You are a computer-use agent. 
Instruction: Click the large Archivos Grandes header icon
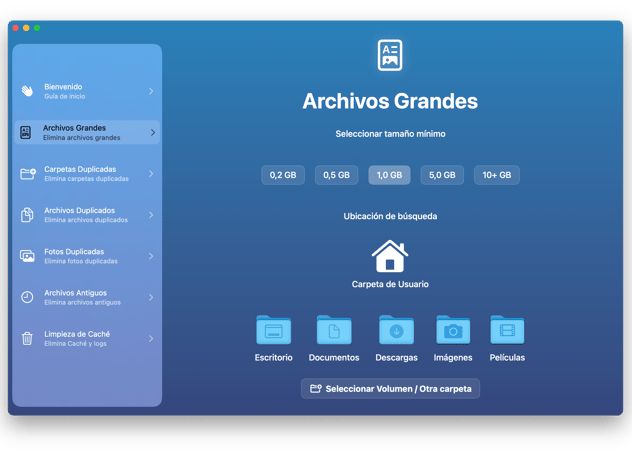pyautogui.click(x=390, y=55)
